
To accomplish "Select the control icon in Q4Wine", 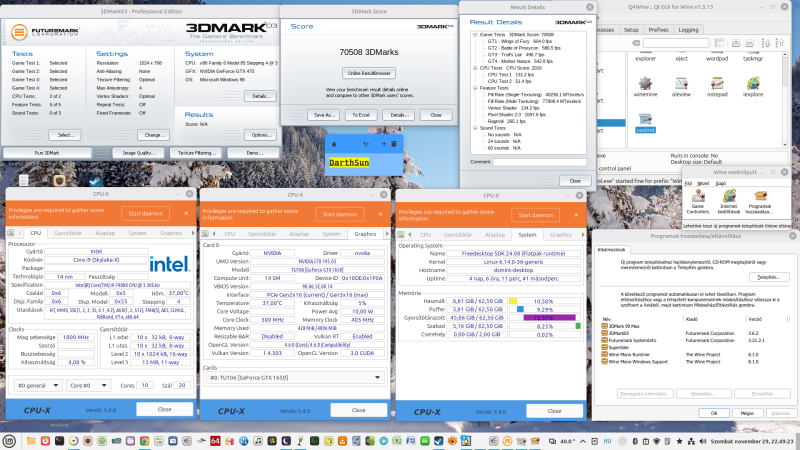I will tap(645, 123).
